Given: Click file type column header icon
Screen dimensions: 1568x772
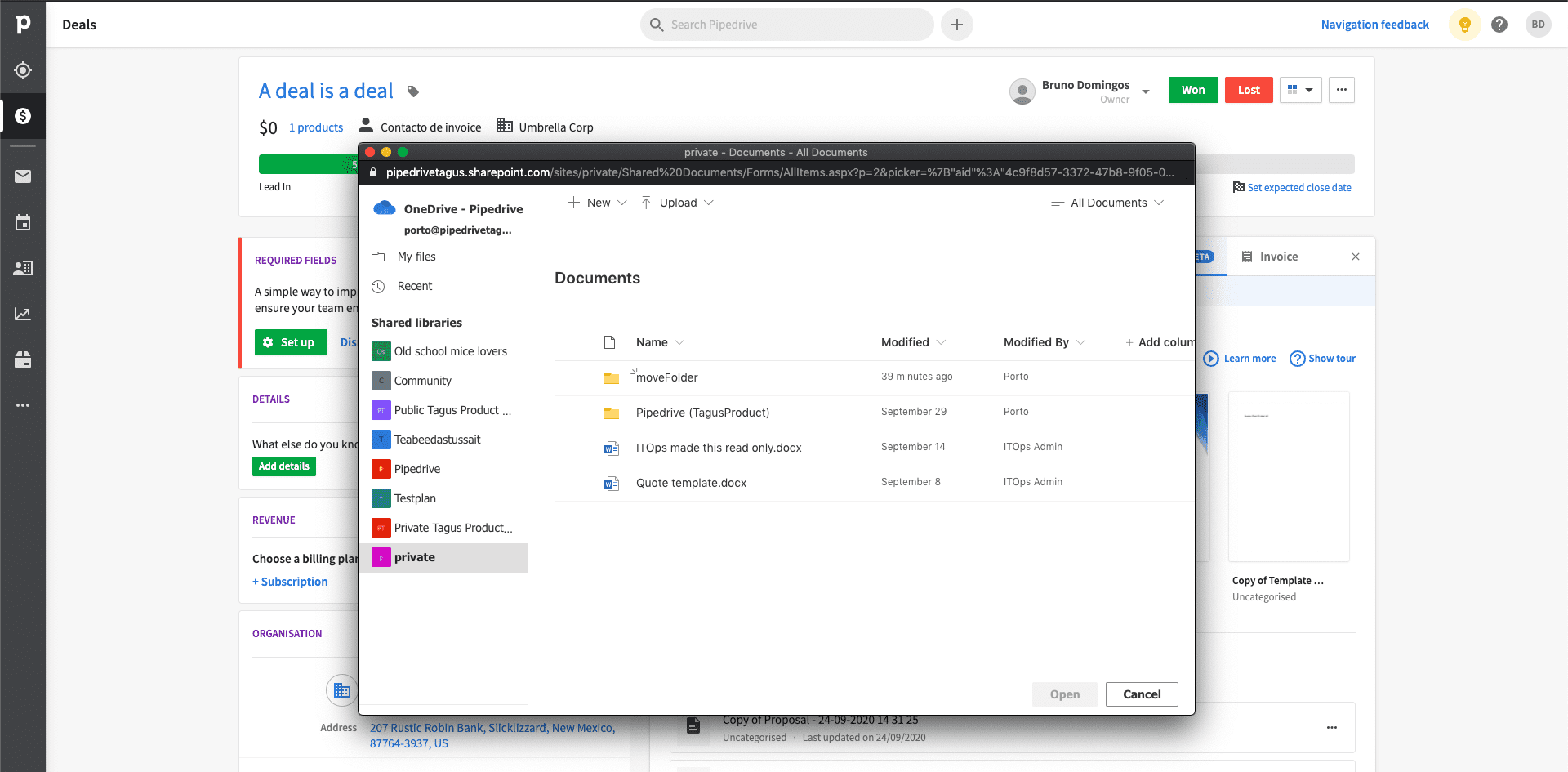Looking at the screenshot, I should coord(609,342).
